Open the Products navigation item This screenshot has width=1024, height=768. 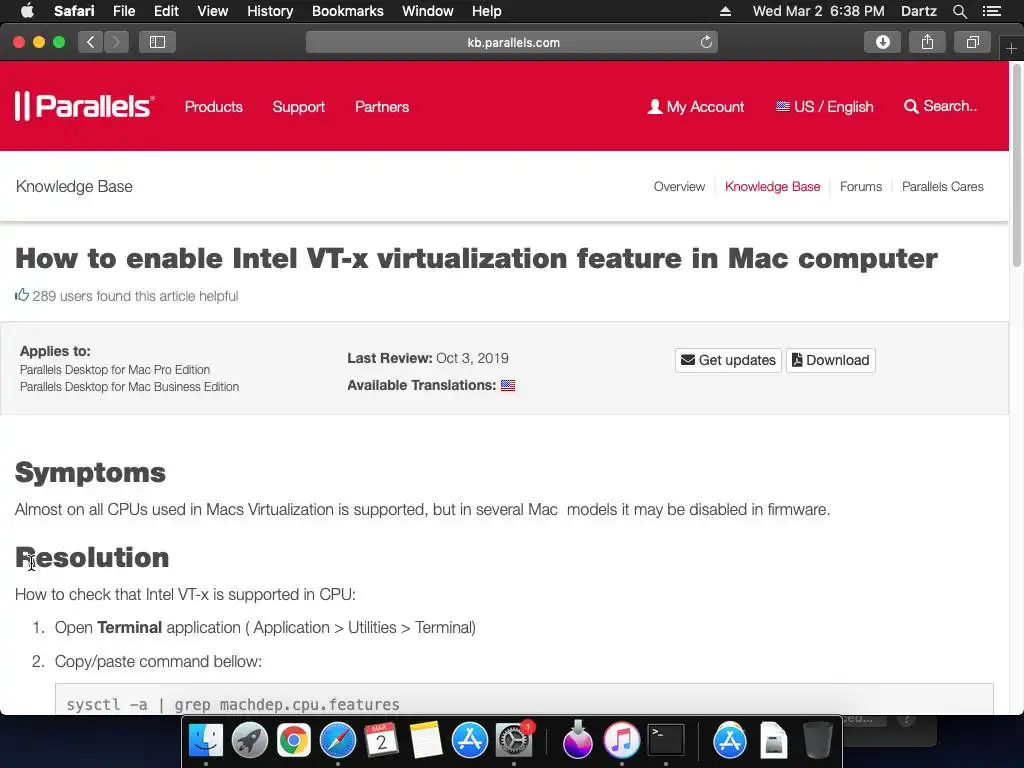(x=214, y=106)
